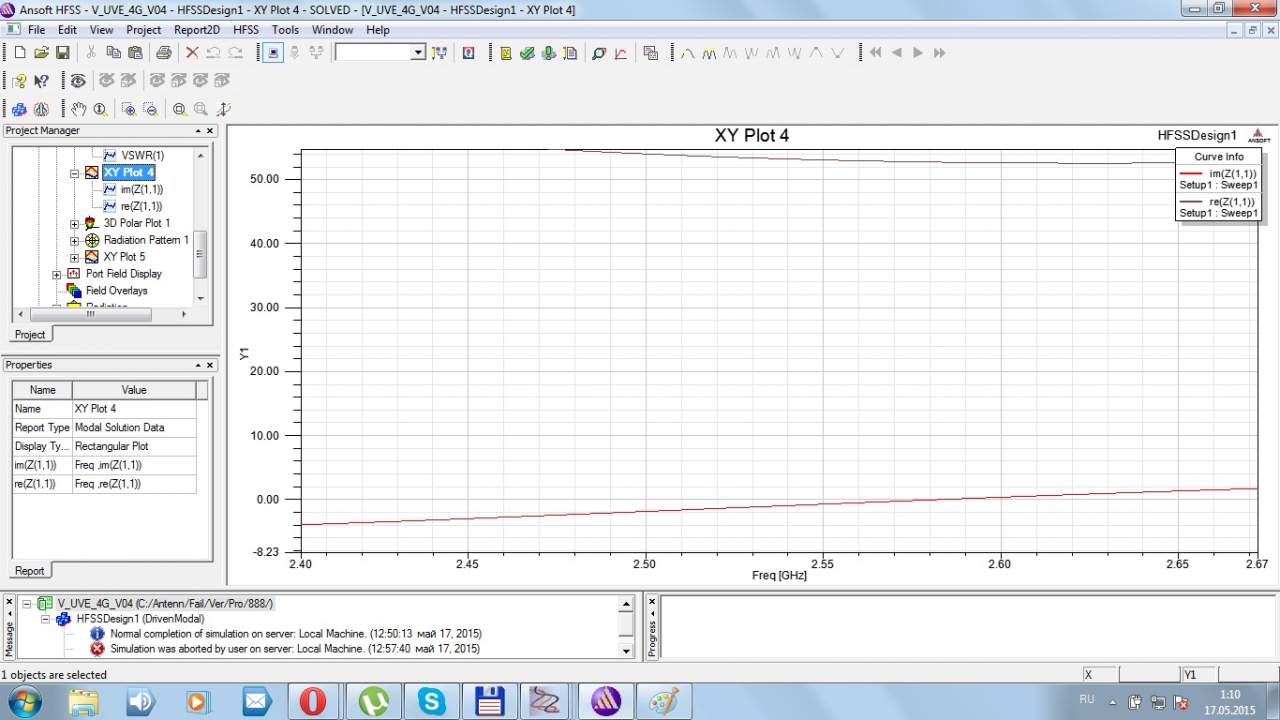This screenshot has height=720, width=1280.
Task: Switch to the Report tab in Properties
Action: (x=30, y=570)
